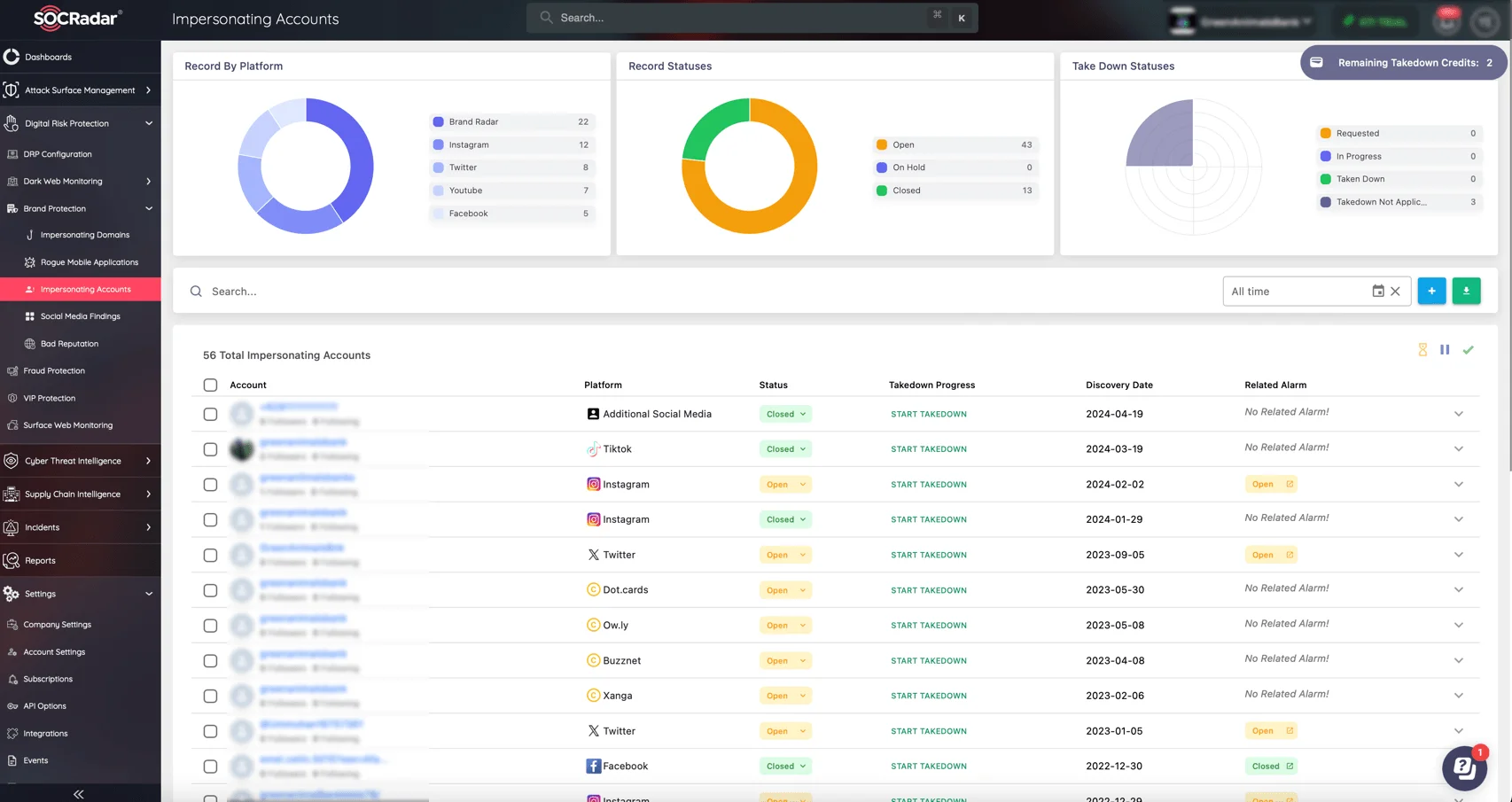Screen dimensions: 1512x802
Task: Expand Attack Surface Management submenu arrow
Action: pyautogui.click(x=148, y=90)
